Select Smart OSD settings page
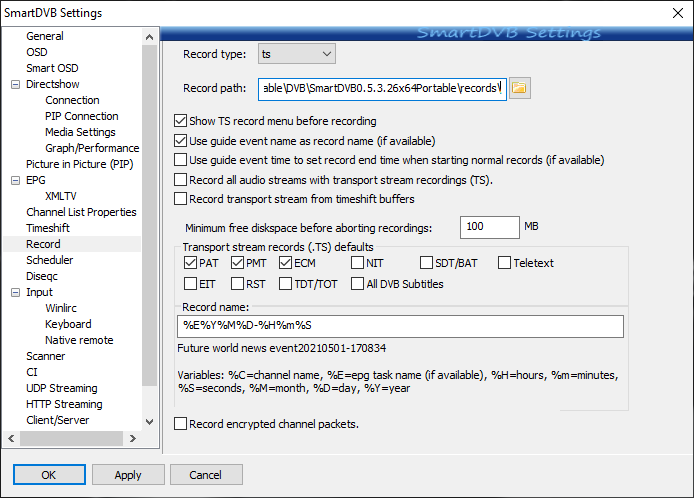The image size is (694, 498). coord(52,68)
